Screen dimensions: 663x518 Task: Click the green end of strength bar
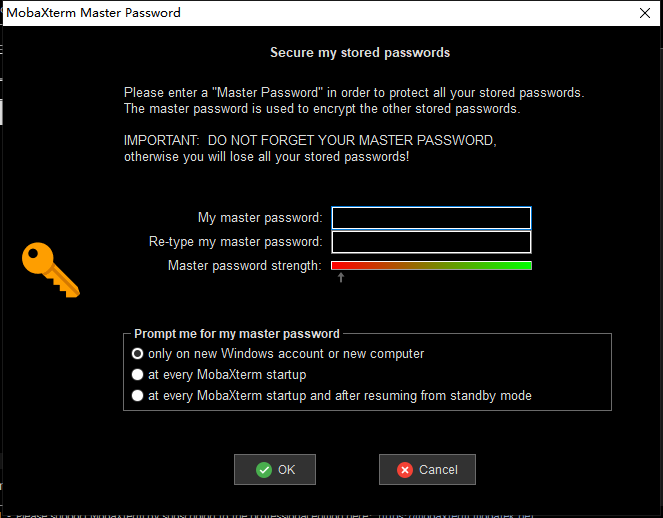(x=523, y=266)
